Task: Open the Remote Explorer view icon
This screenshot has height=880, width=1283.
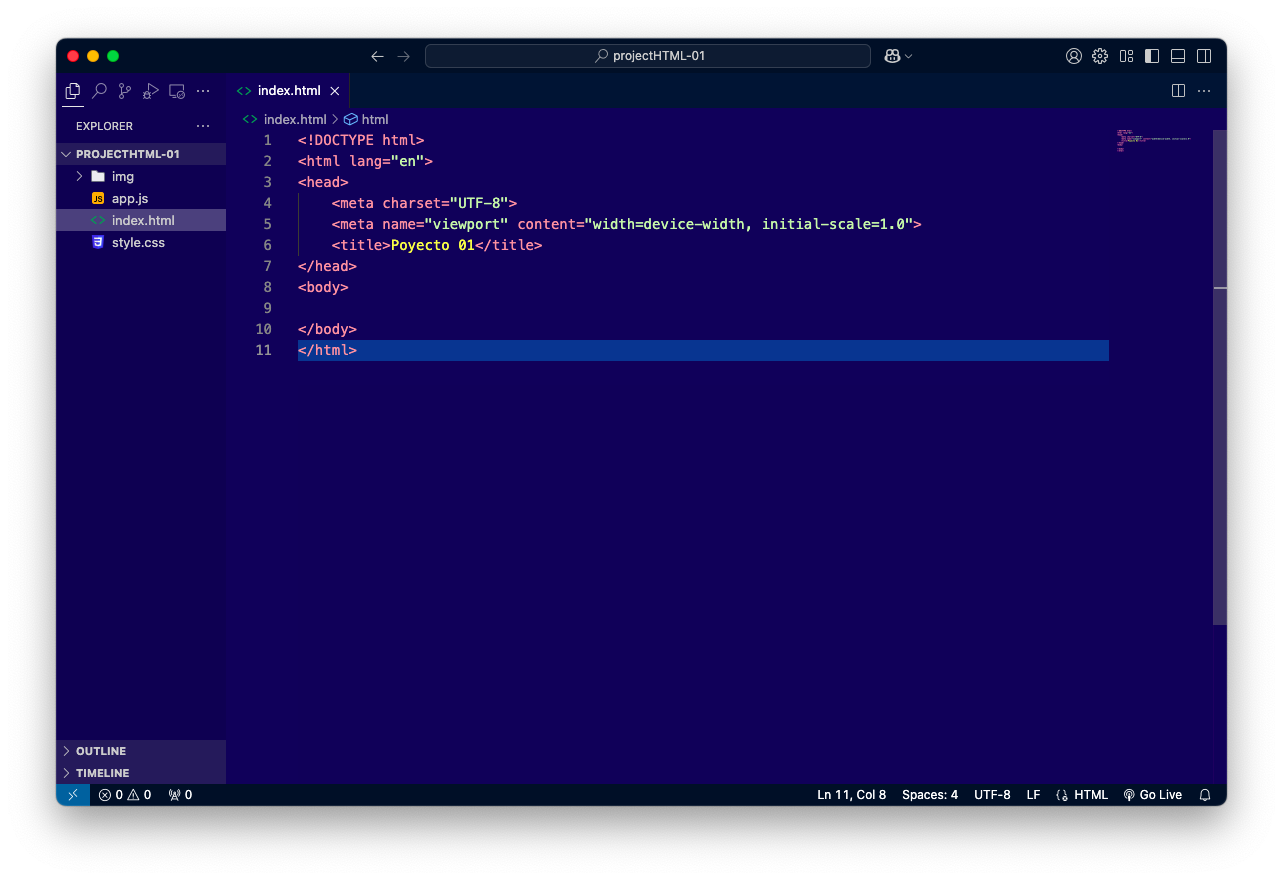Action: point(177,91)
